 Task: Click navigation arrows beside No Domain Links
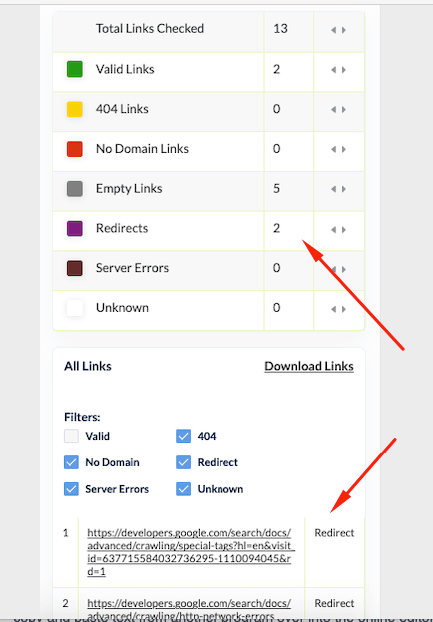(338, 149)
